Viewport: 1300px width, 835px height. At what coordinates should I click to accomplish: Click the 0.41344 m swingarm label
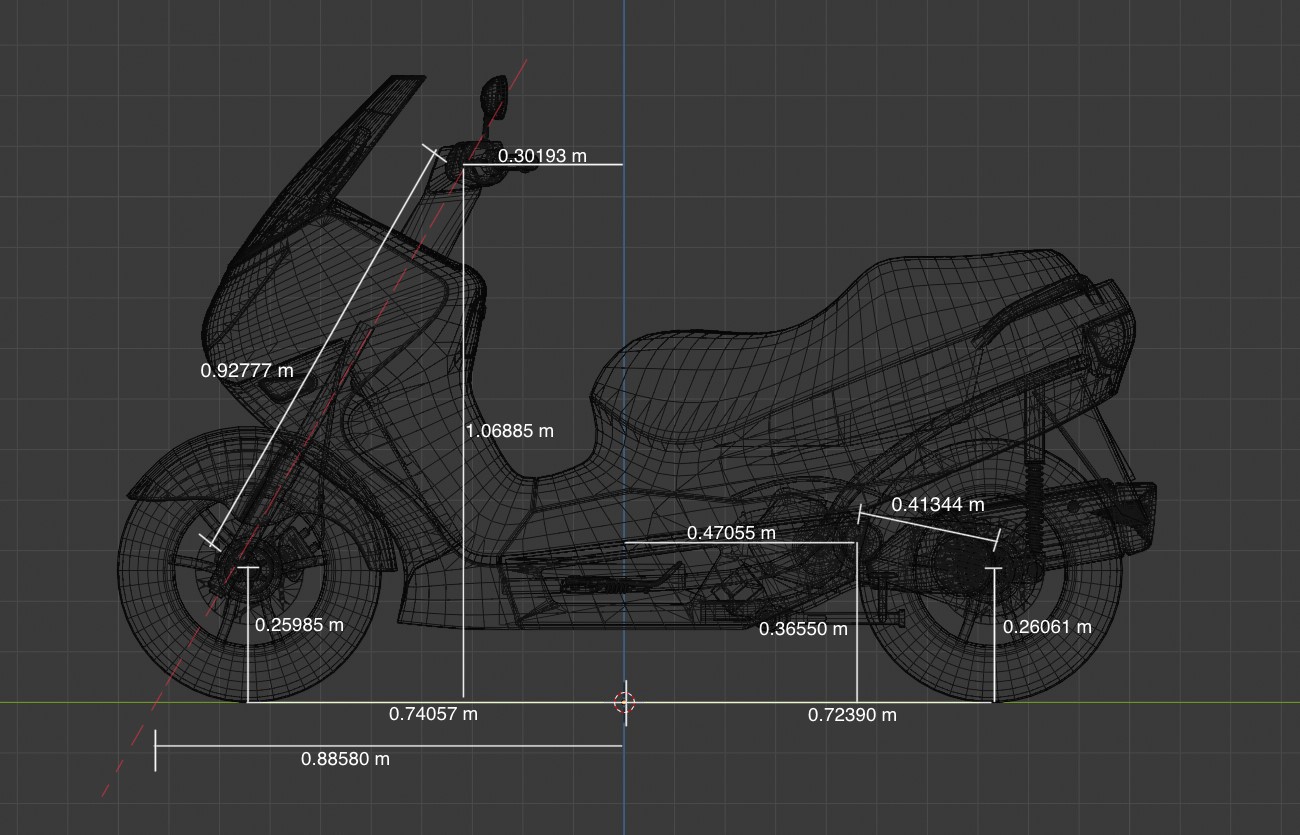938,504
